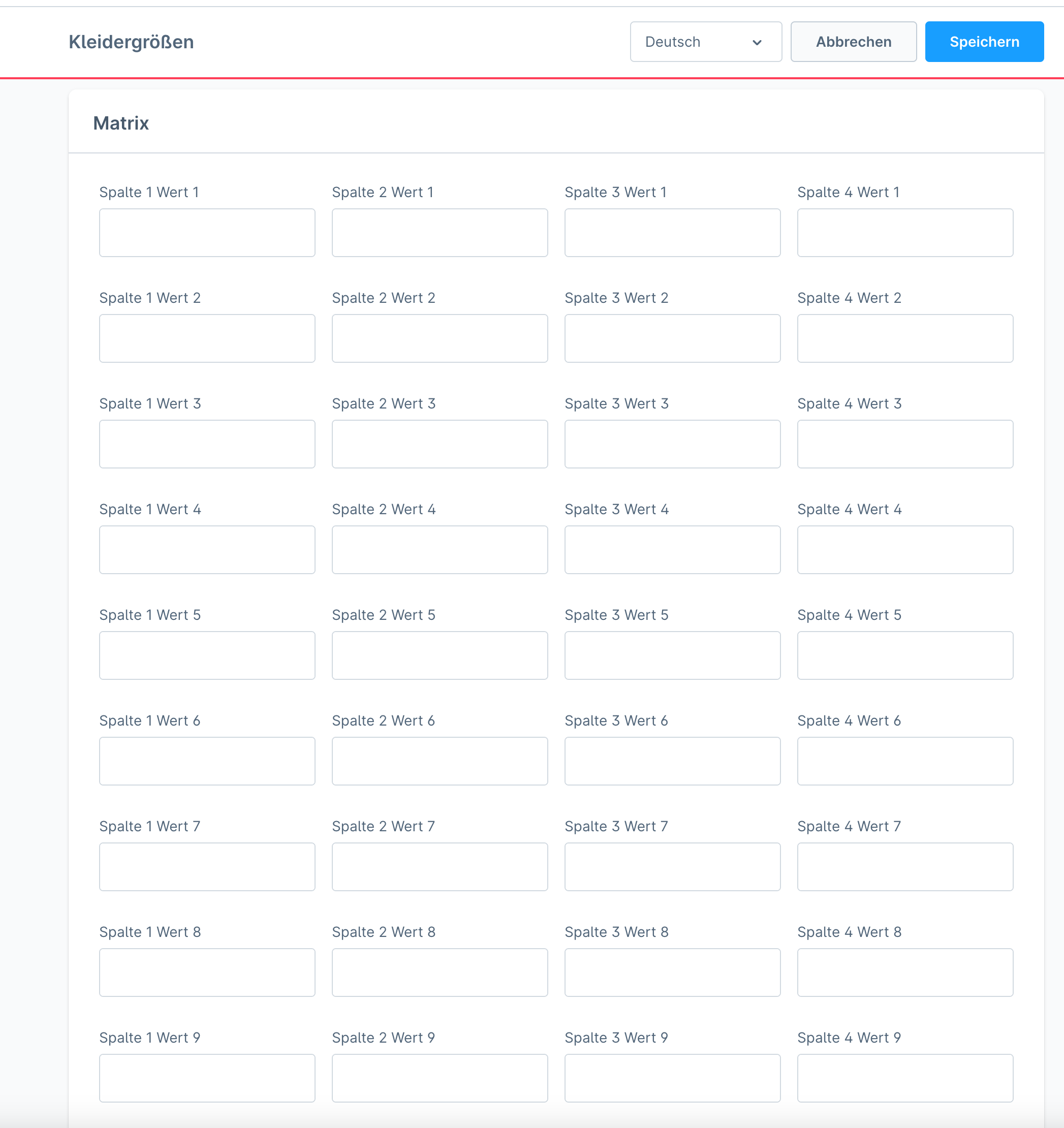Focus the Spalte 2 Wert 1 input
Viewport: 1064px width, 1128px height.
coord(439,233)
